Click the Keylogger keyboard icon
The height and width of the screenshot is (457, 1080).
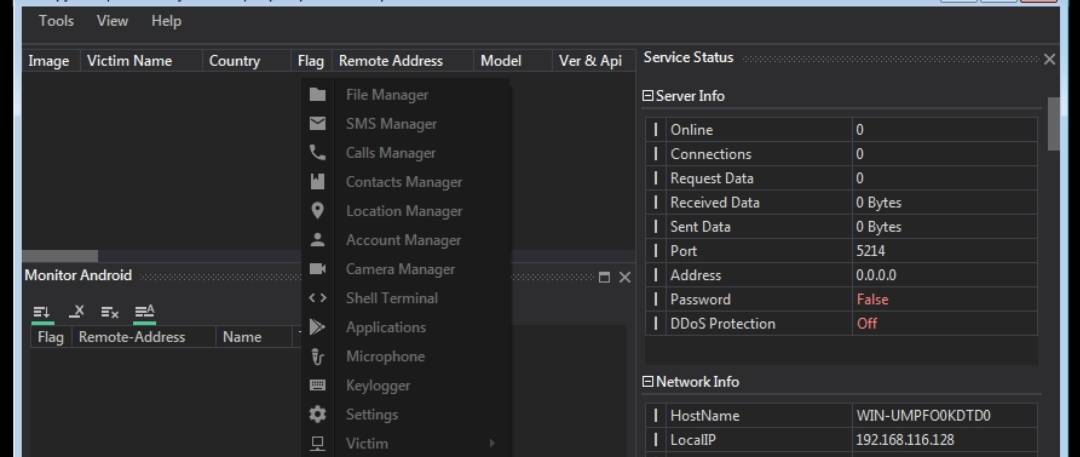318,385
